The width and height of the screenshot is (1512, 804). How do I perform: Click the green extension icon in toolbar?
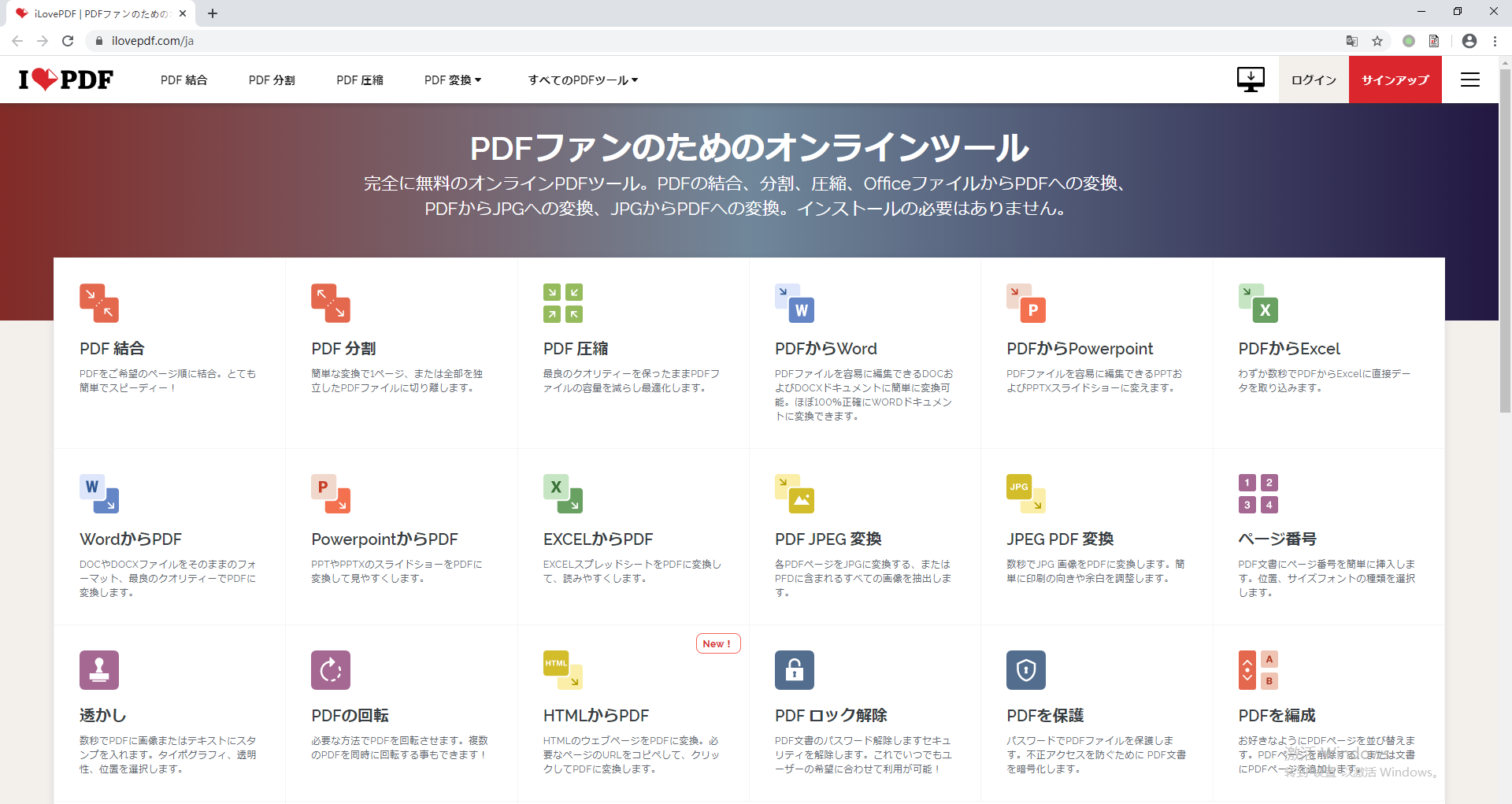pyautogui.click(x=1409, y=41)
